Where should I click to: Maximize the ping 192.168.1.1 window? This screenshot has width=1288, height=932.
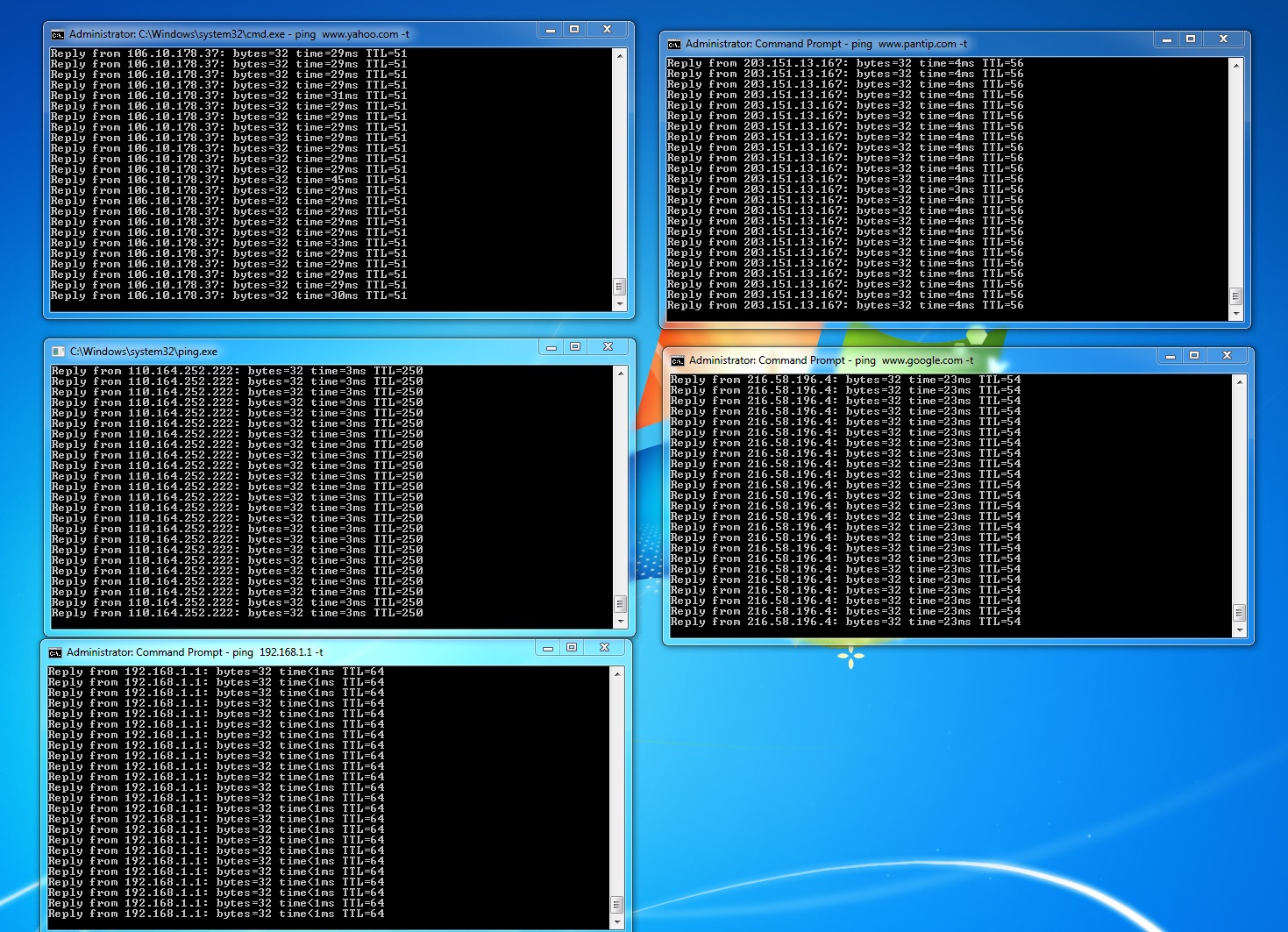click(572, 648)
